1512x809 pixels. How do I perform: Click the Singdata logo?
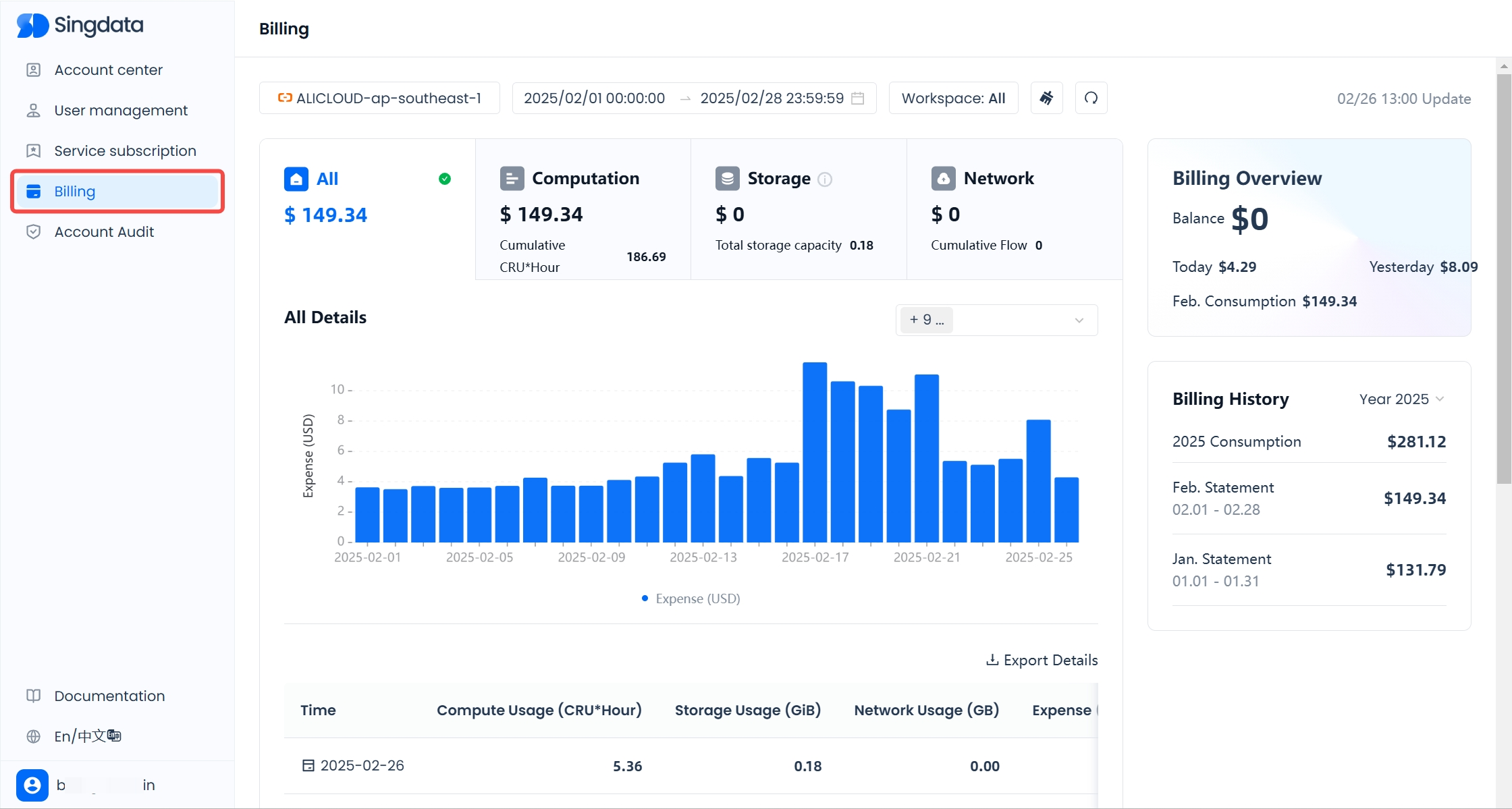pos(80,26)
